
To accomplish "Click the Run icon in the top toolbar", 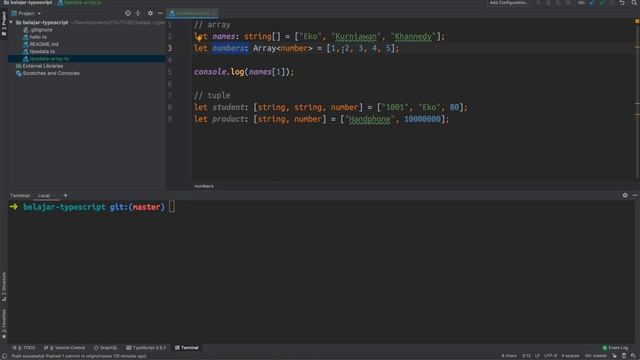I will 539,3.
